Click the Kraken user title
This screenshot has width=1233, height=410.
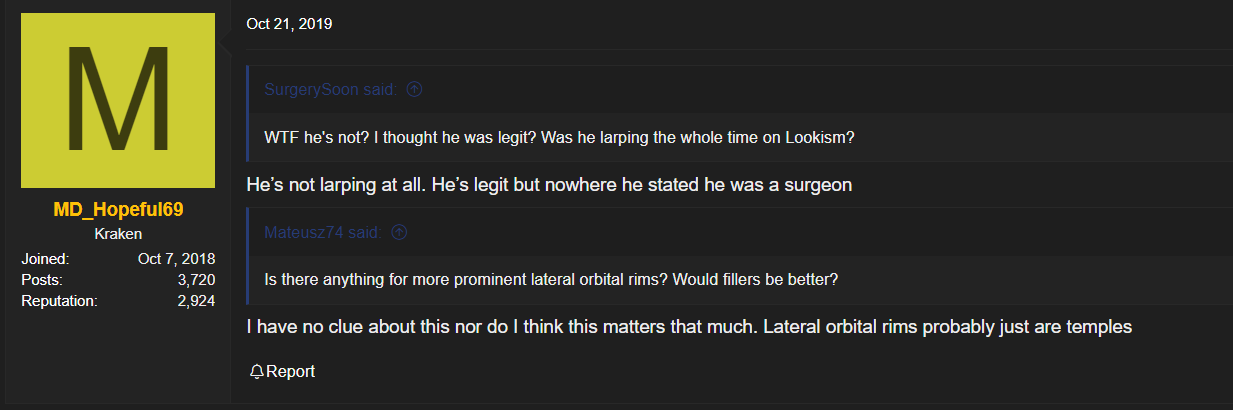(118, 234)
